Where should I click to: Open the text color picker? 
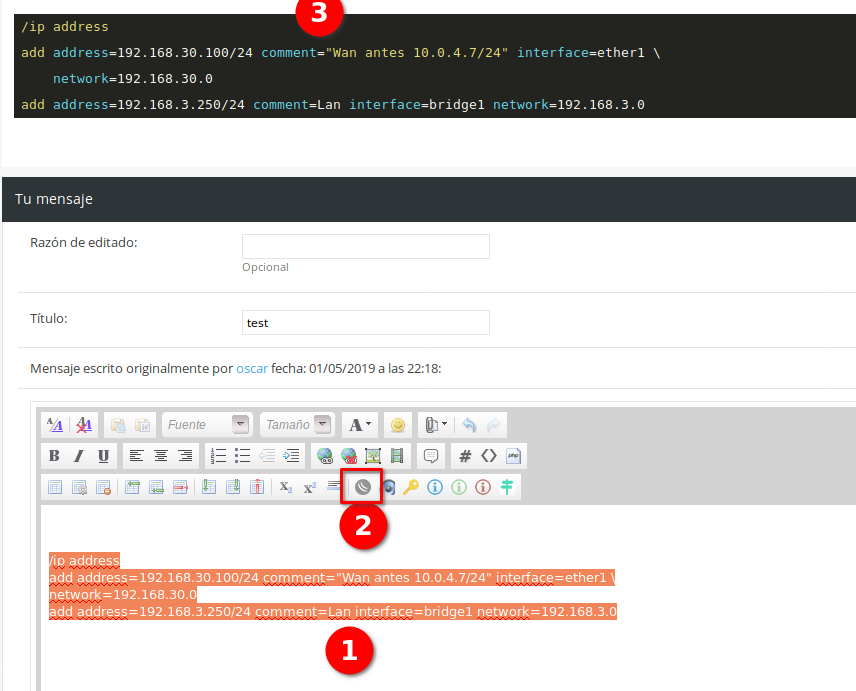click(359, 425)
